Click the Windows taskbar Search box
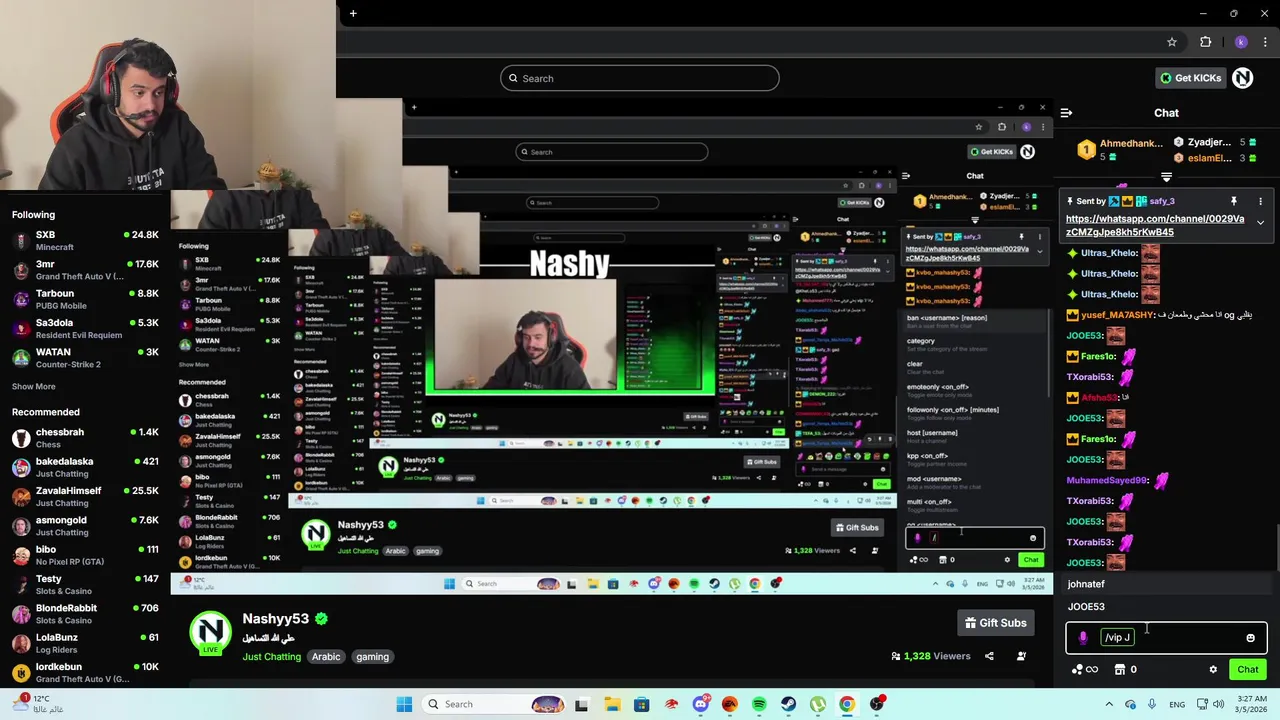The height and width of the screenshot is (720, 1280). coord(492,704)
